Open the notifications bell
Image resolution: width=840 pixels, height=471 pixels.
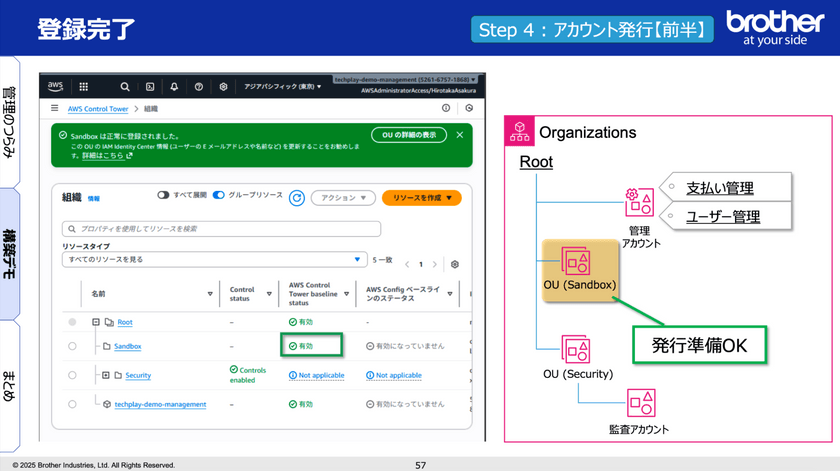tap(174, 87)
